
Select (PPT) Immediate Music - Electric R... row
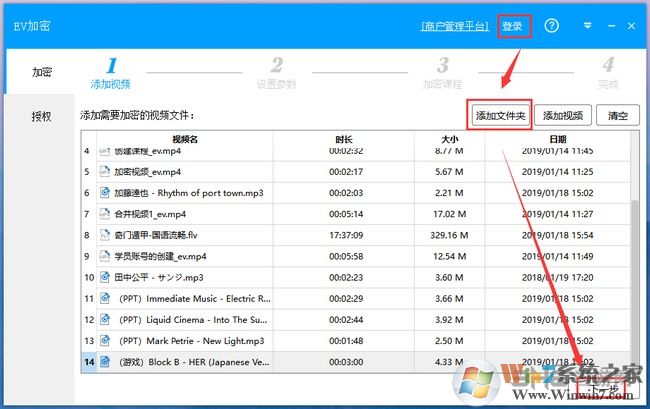click(x=195, y=298)
